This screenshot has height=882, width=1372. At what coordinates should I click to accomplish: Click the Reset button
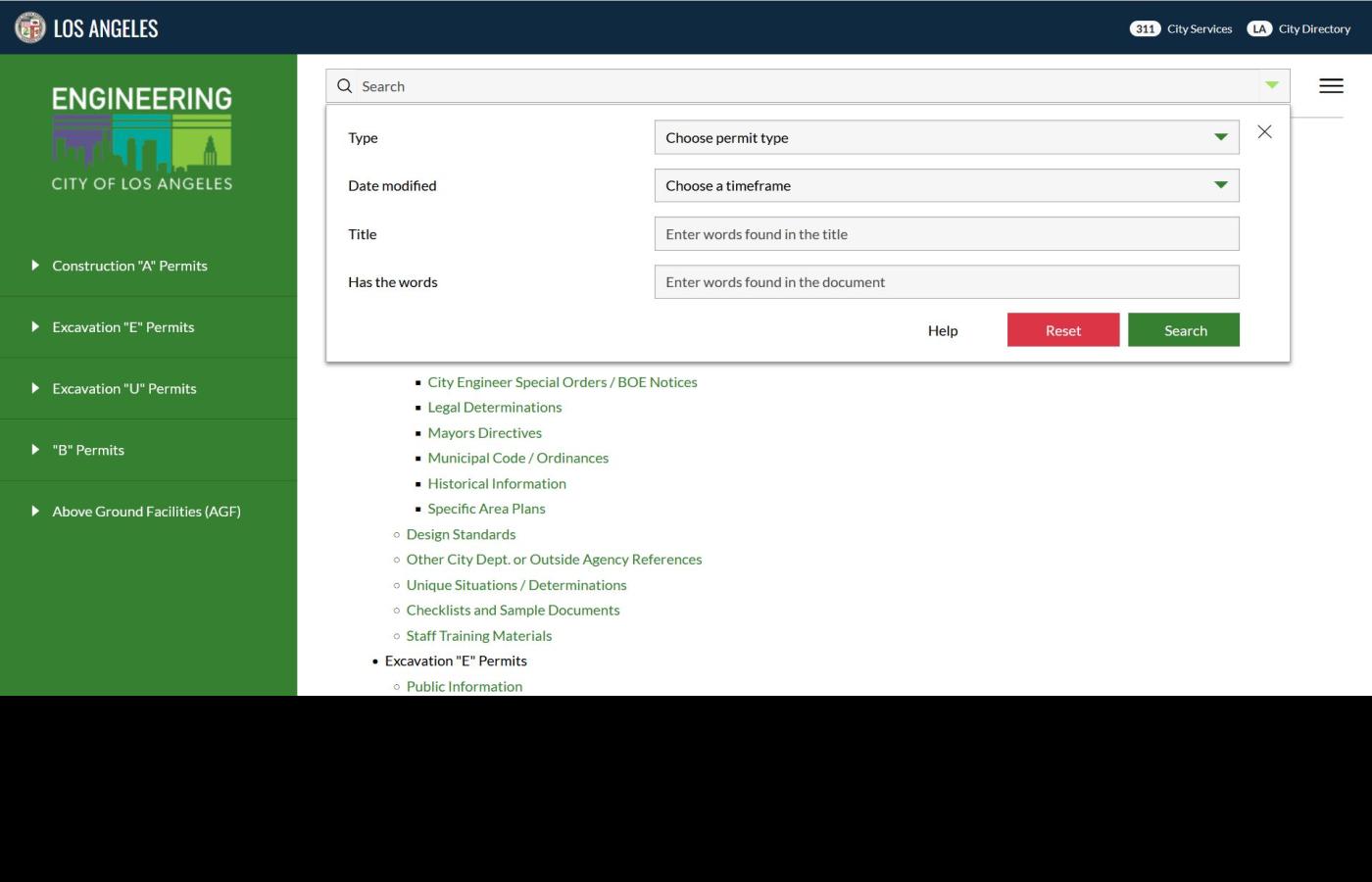coord(1063,330)
